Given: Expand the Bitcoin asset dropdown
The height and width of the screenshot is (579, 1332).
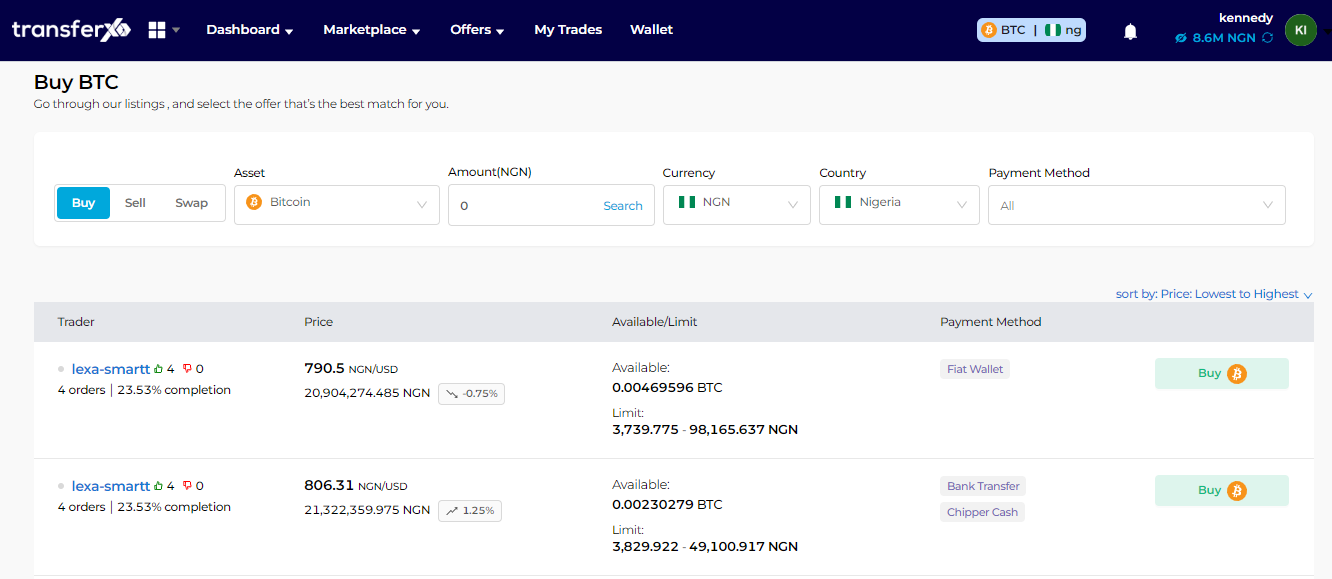Looking at the screenshot, I should pos(336,204).
